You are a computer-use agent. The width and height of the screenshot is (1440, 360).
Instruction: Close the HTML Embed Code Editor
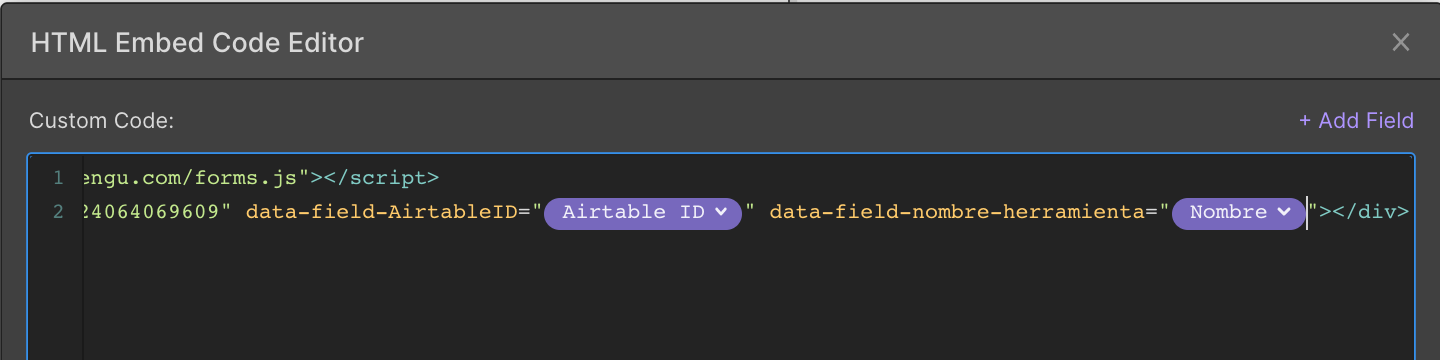click(x=1401, y=42)
